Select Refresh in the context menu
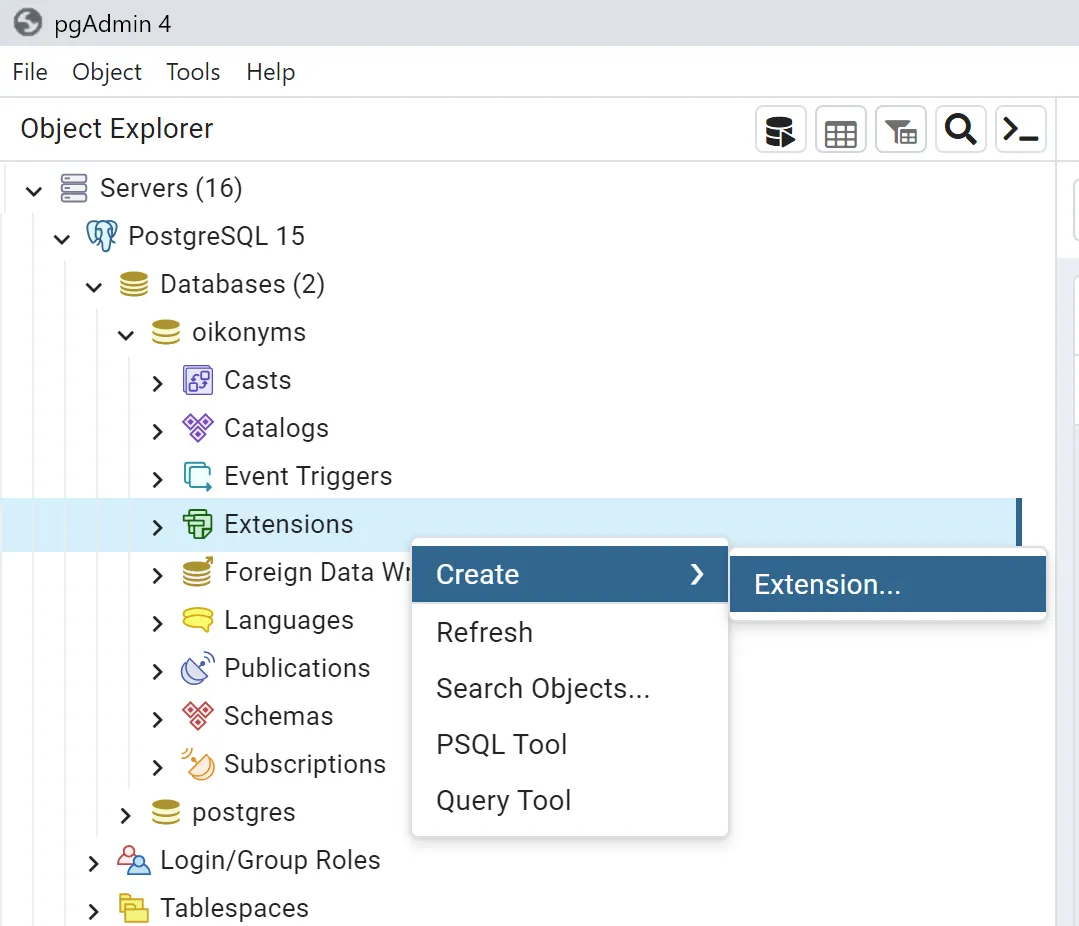1079x926 pixels. click(x=485, y=632)
